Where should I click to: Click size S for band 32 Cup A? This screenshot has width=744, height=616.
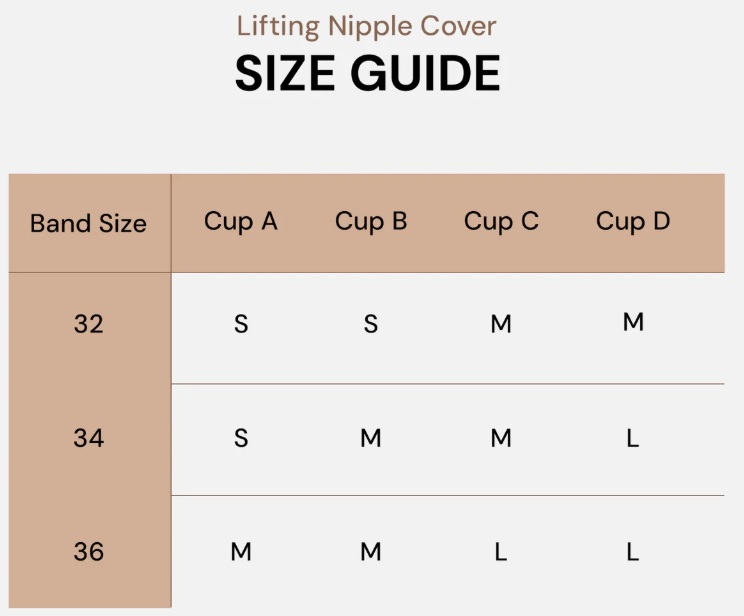[x=241, y=324]
